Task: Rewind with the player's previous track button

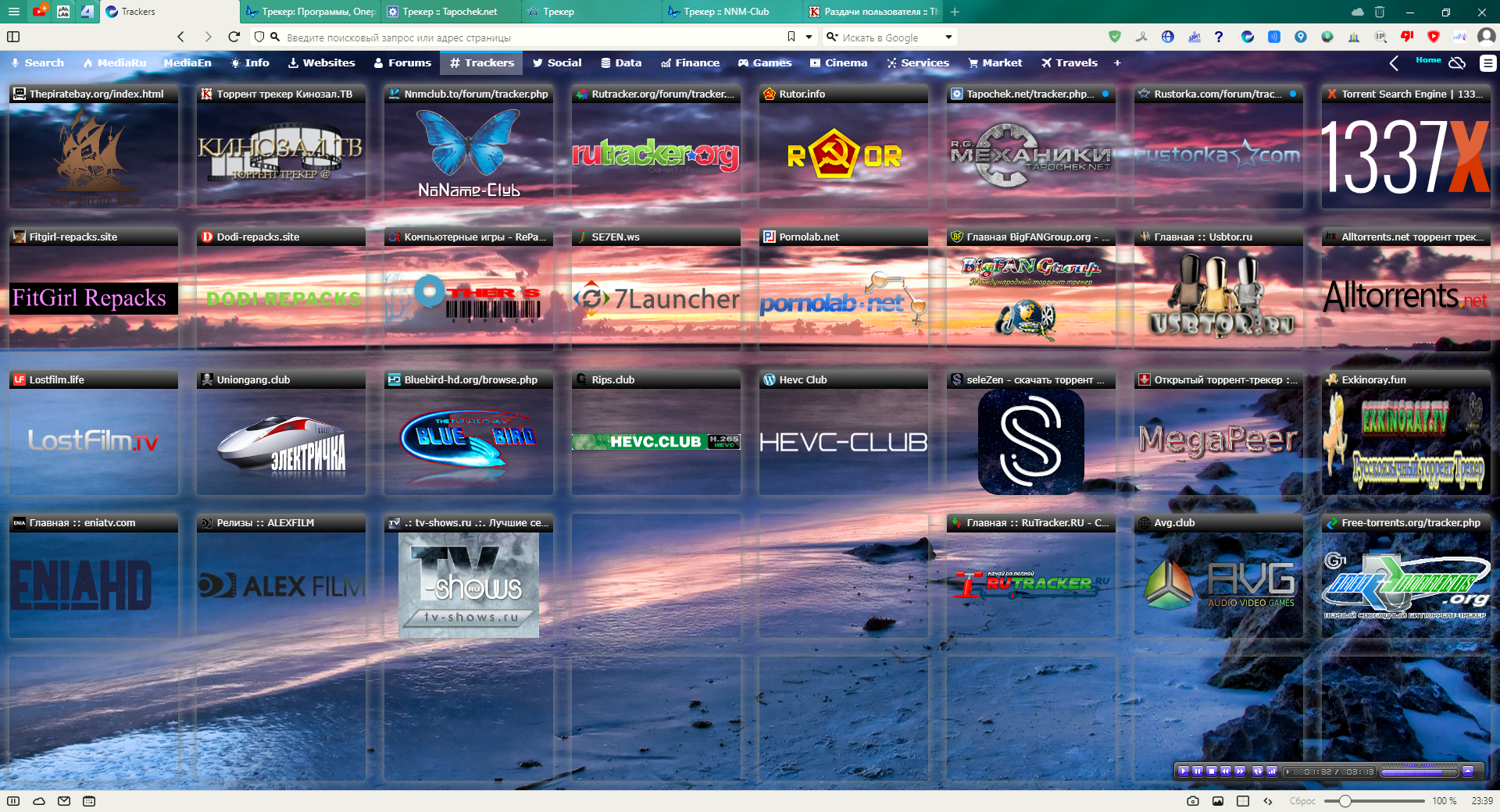Action: [x=1226, y=771]
